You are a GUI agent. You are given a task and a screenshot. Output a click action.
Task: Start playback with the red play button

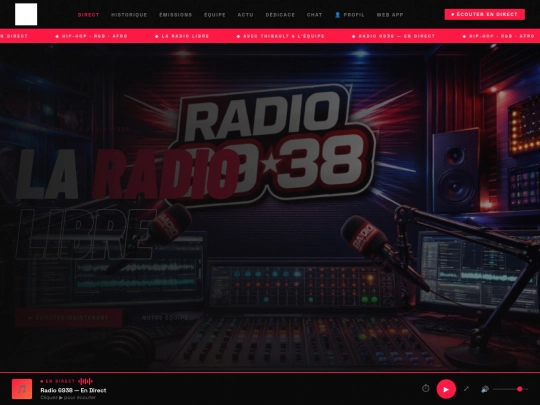[x=446, y=389]
